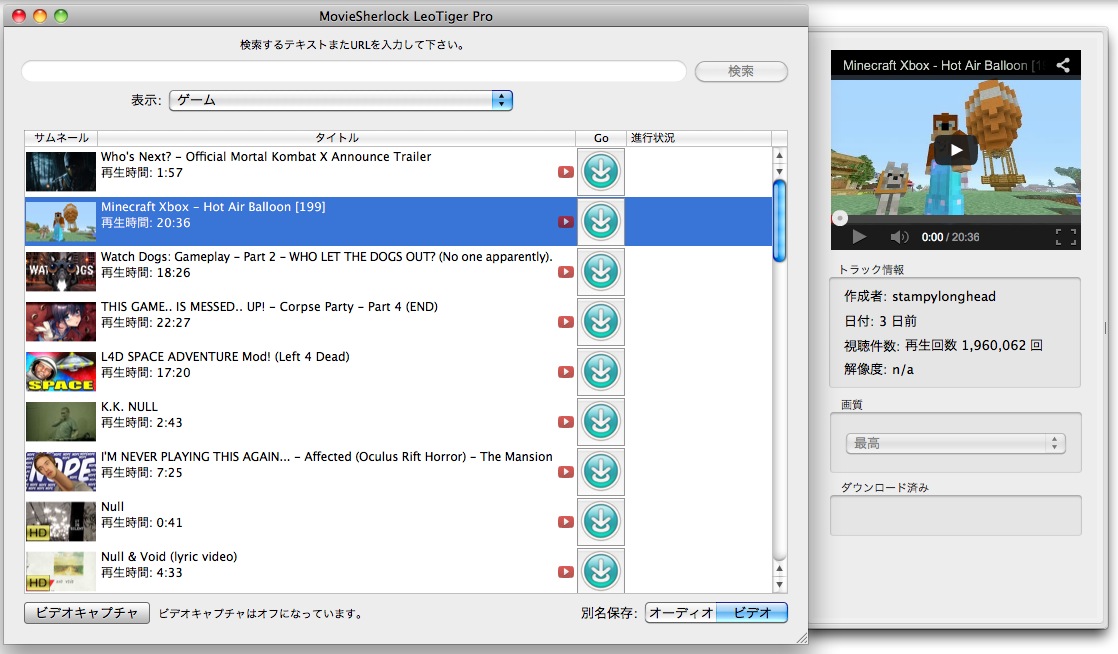
Task: Click fullscreen icon in video player
Action: 1065,237
